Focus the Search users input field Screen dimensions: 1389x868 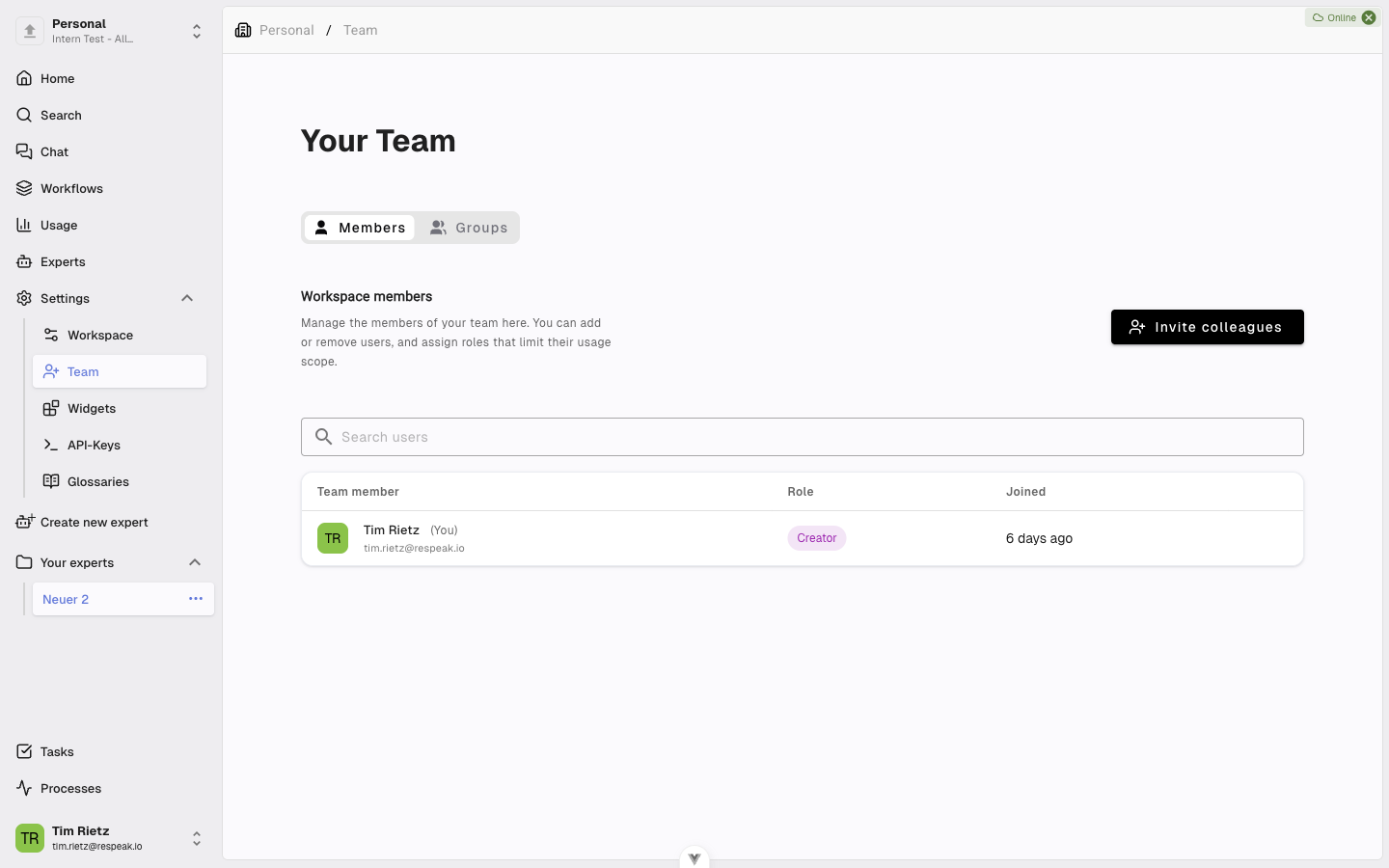[x=803, y=437]
